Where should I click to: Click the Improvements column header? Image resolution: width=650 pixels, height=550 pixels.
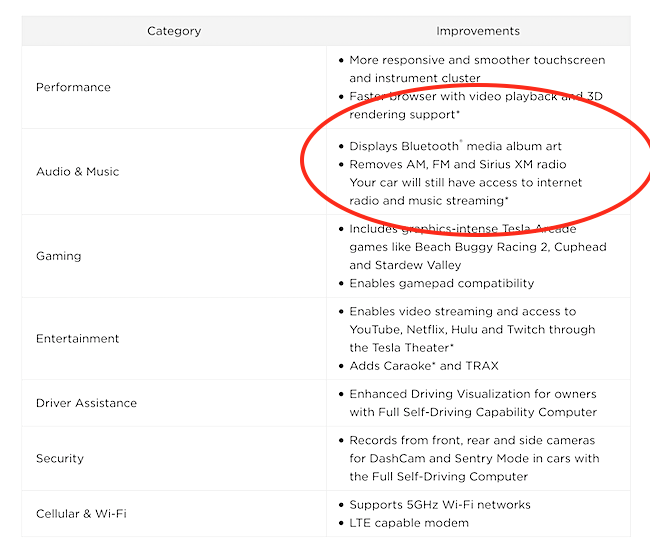[478, 31]
